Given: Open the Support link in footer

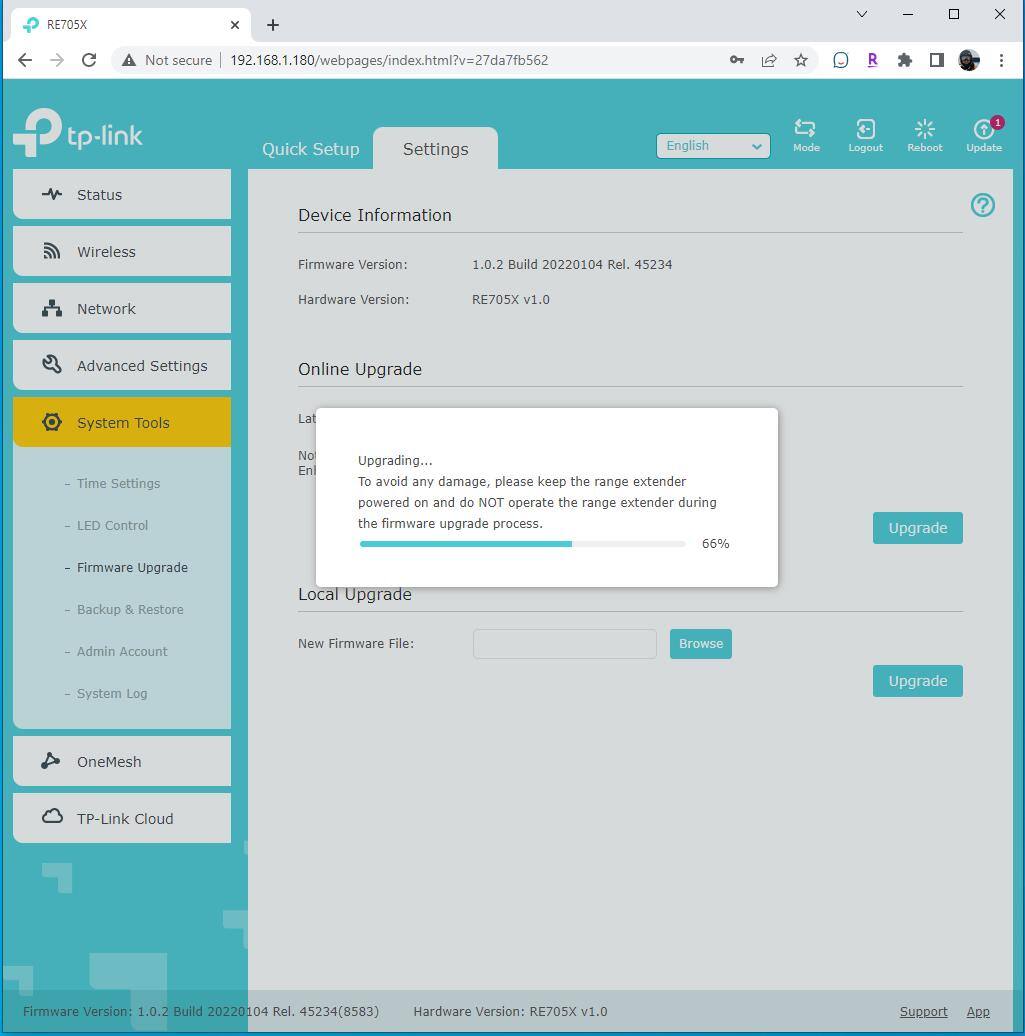Looking at the screenshot, I should tap(923, 1011).
